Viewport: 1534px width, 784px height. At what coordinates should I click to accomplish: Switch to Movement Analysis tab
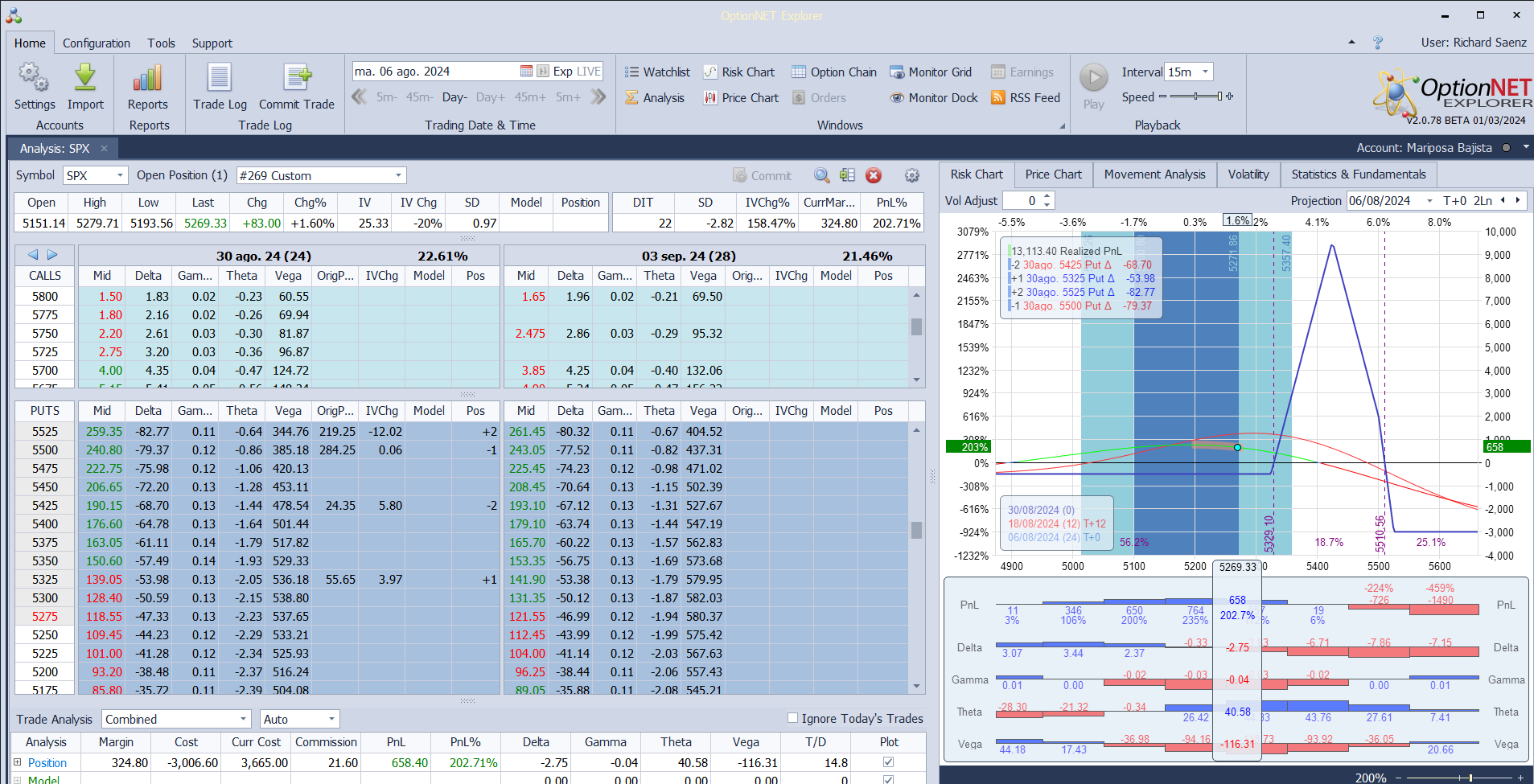[1154, 174]
